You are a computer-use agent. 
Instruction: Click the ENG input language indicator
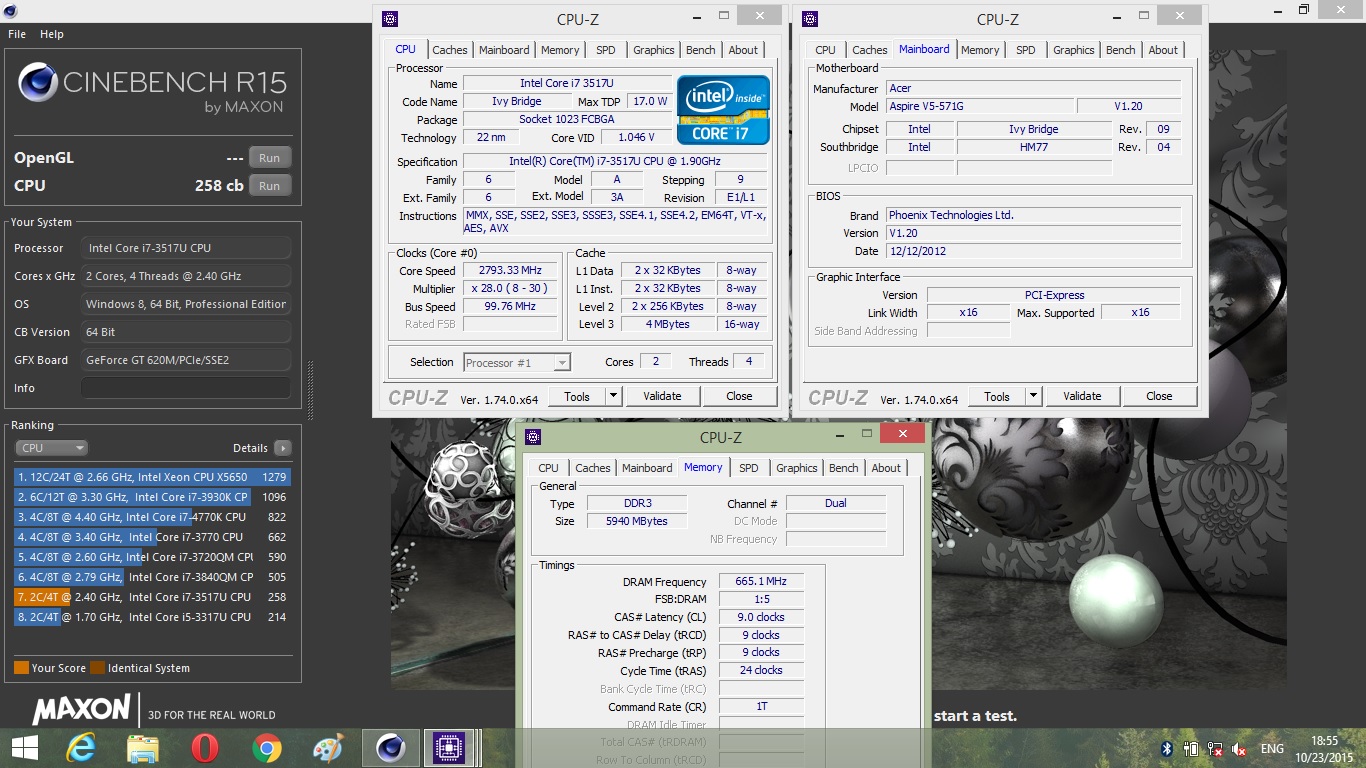pyautogui.click(x=1272, y=749)
